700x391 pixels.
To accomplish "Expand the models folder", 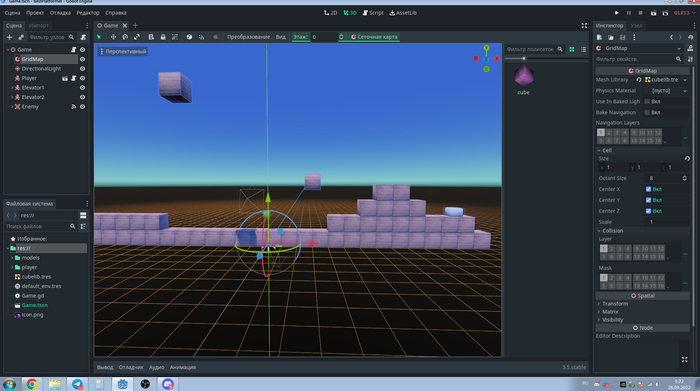I will 12,258.
